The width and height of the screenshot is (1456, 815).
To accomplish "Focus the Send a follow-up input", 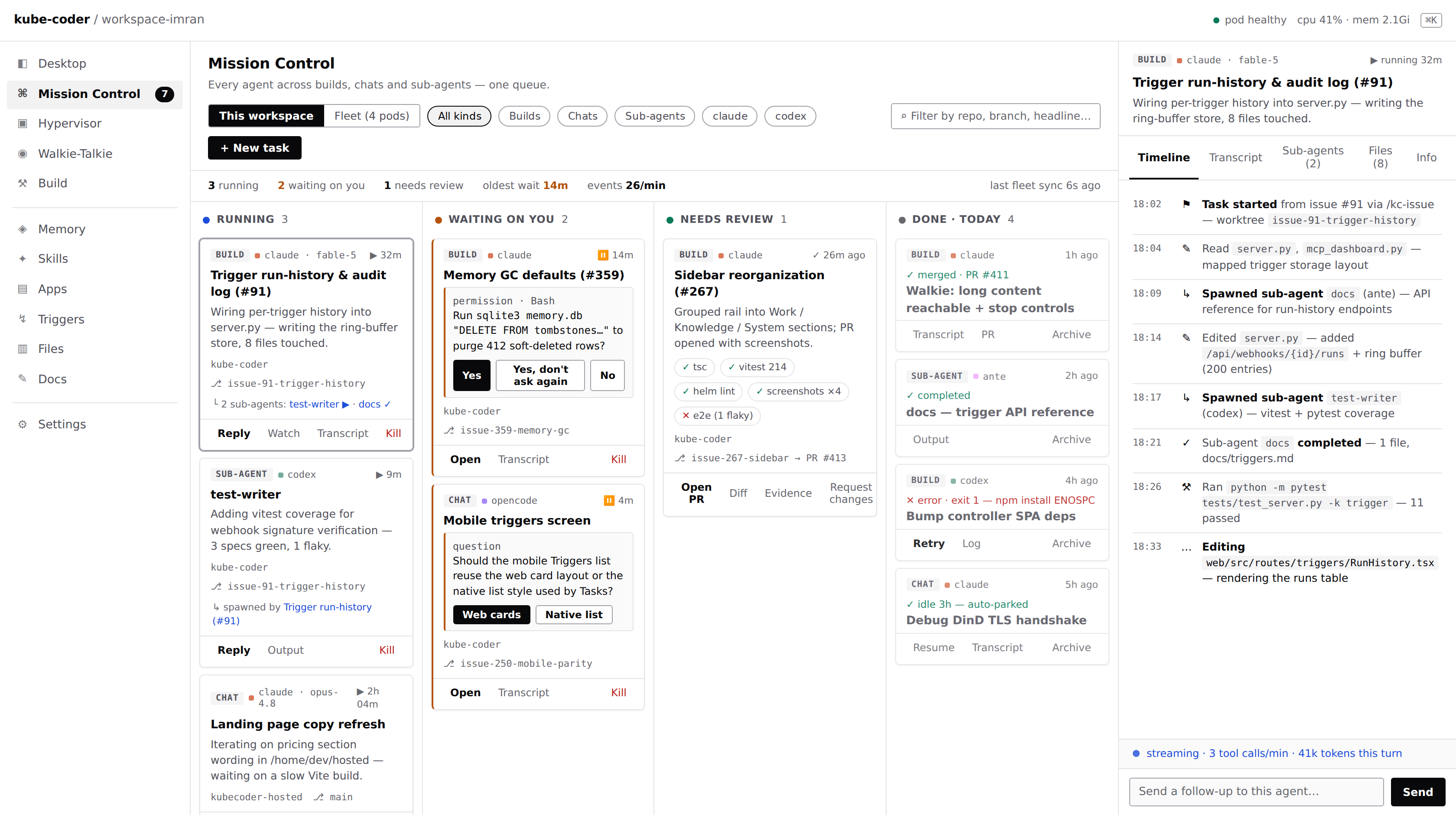I will coord(1256,792).
